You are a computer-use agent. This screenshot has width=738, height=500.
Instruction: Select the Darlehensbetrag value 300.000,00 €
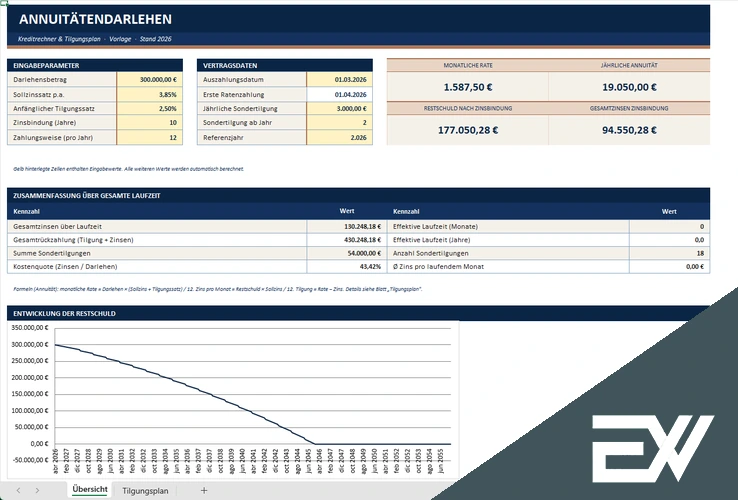pos(150,80)
